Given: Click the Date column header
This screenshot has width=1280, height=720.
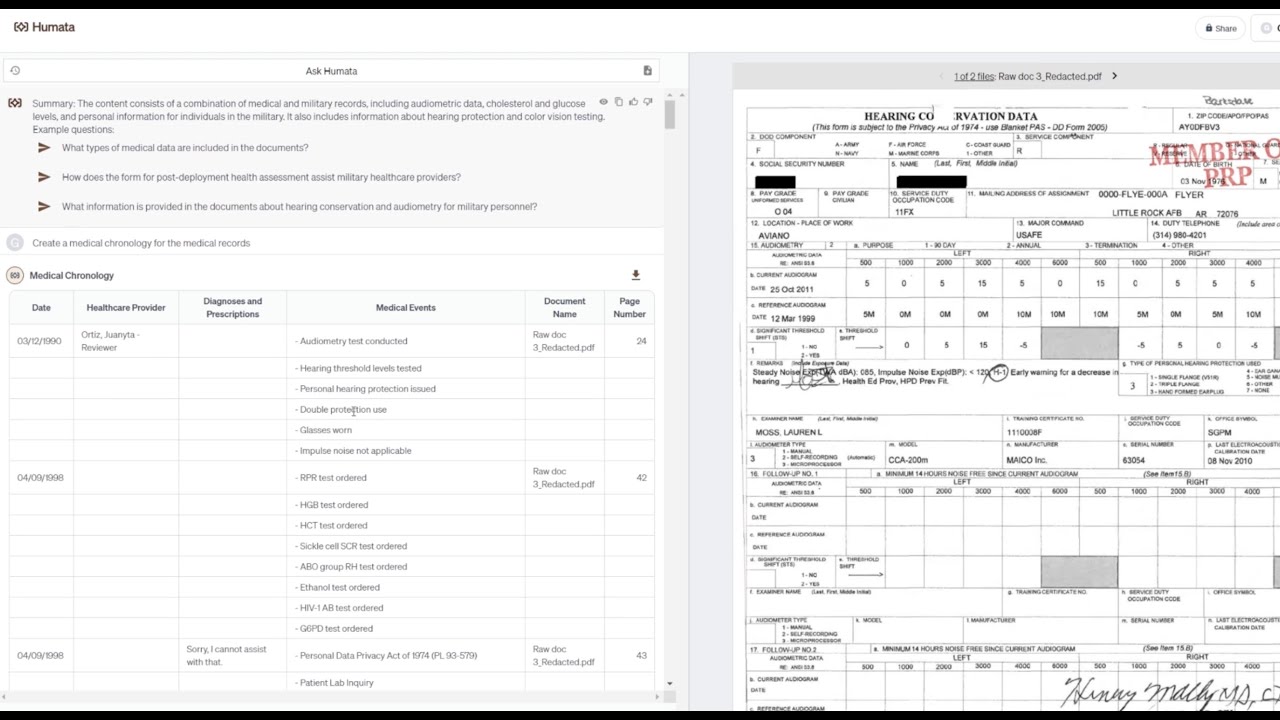Looking at the screenshot, I should 41,308.
